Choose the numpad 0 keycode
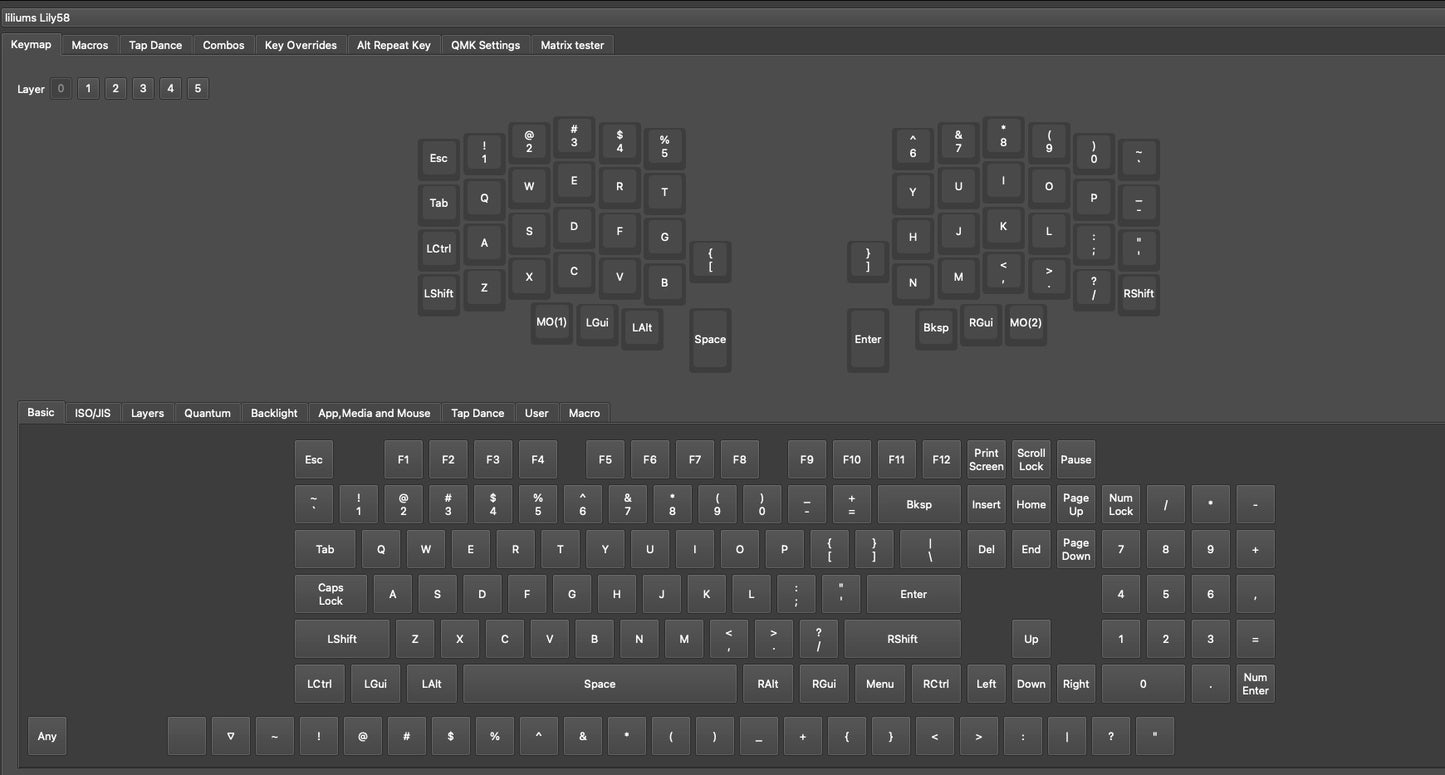The width and height of the screenshot is (1445, 775). point(1143,684)
